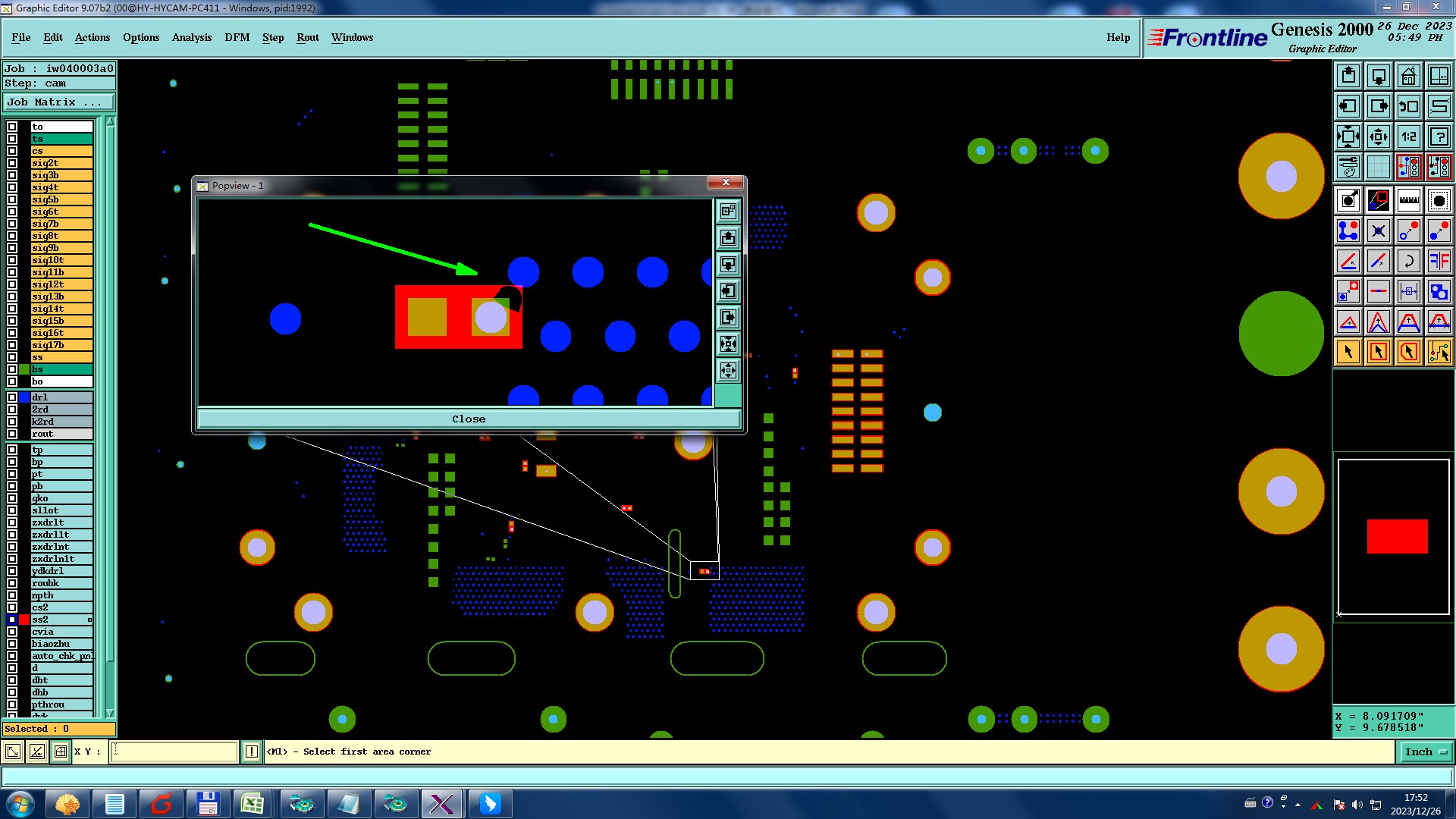
Task: Click Popview zoom in arrows icon
Action: 728,344
